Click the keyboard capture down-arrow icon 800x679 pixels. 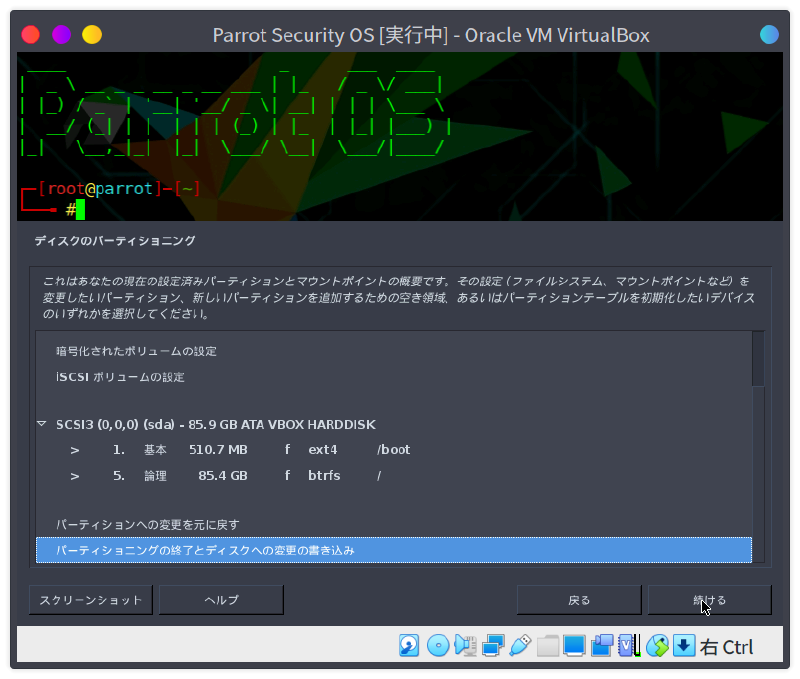coord(683,646)
